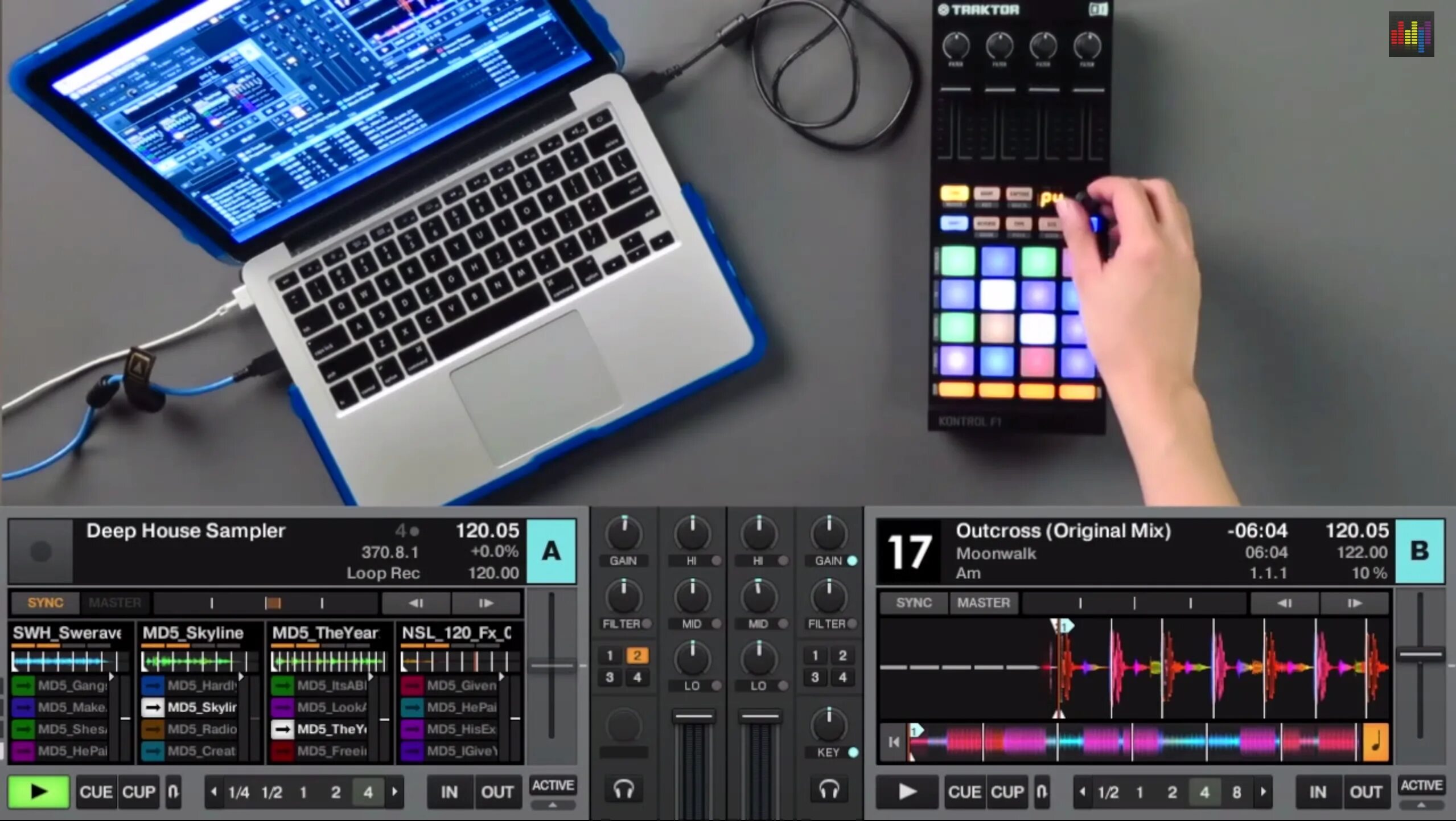Enable SYNC on deck A
Image resolution: width=1456 pixels, height=821 pixels.
tap(45, 602)
